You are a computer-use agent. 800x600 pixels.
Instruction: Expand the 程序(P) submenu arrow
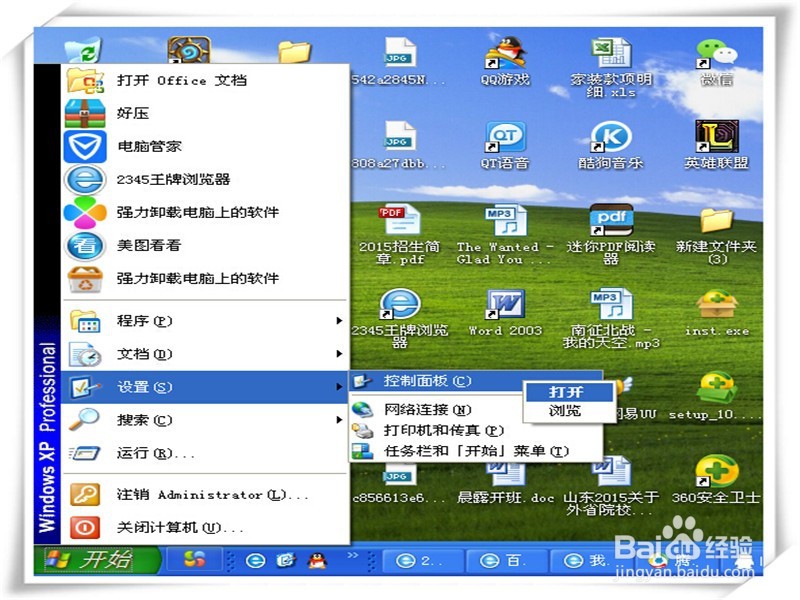(339, 320)
